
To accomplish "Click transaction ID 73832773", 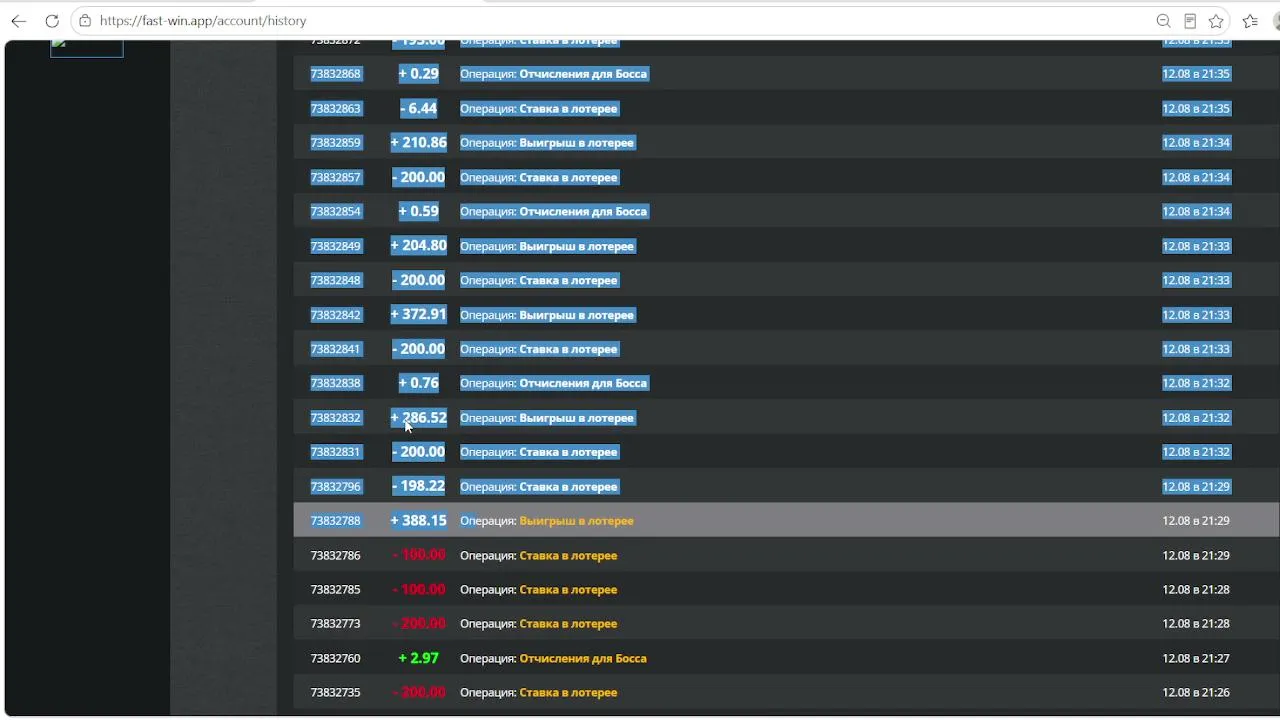I will click(336, 624).
